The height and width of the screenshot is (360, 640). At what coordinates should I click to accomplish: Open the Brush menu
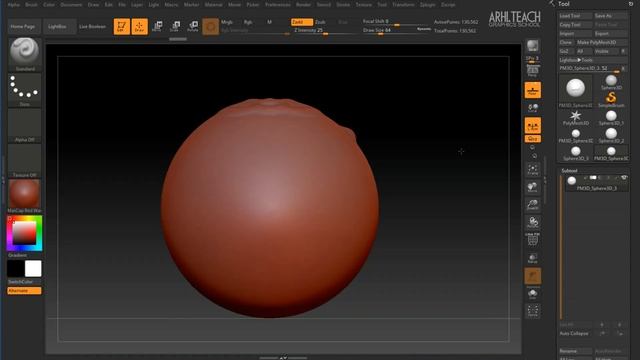(x=31, y=5)
